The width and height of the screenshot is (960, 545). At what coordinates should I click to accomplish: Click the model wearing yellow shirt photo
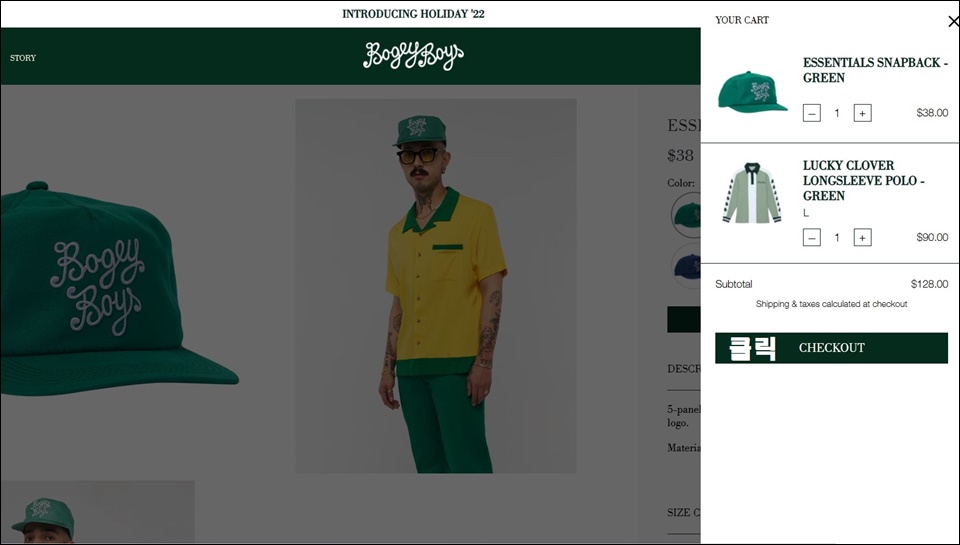[x=436, y=286]
